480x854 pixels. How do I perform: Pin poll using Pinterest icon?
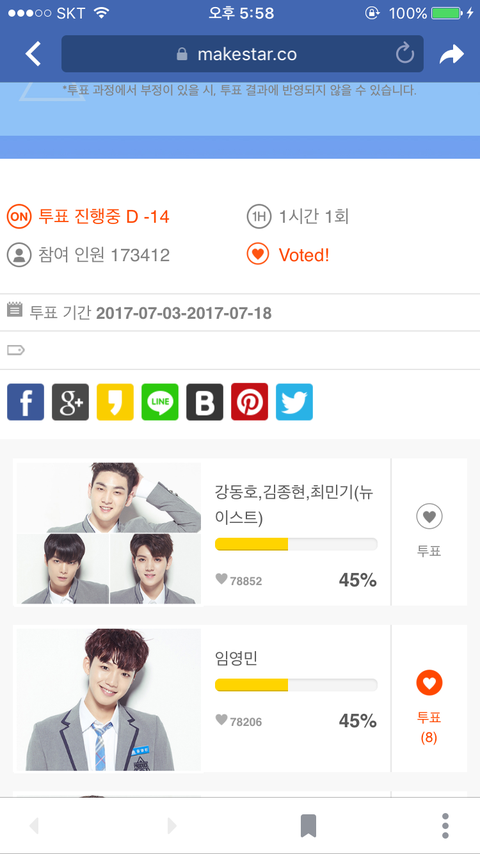click(250, 402)
